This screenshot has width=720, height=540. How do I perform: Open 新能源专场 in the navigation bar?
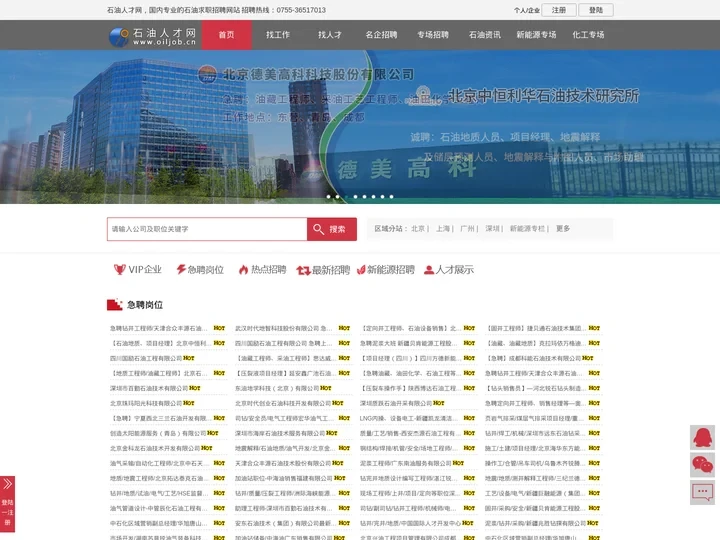[x=536, y=35]
